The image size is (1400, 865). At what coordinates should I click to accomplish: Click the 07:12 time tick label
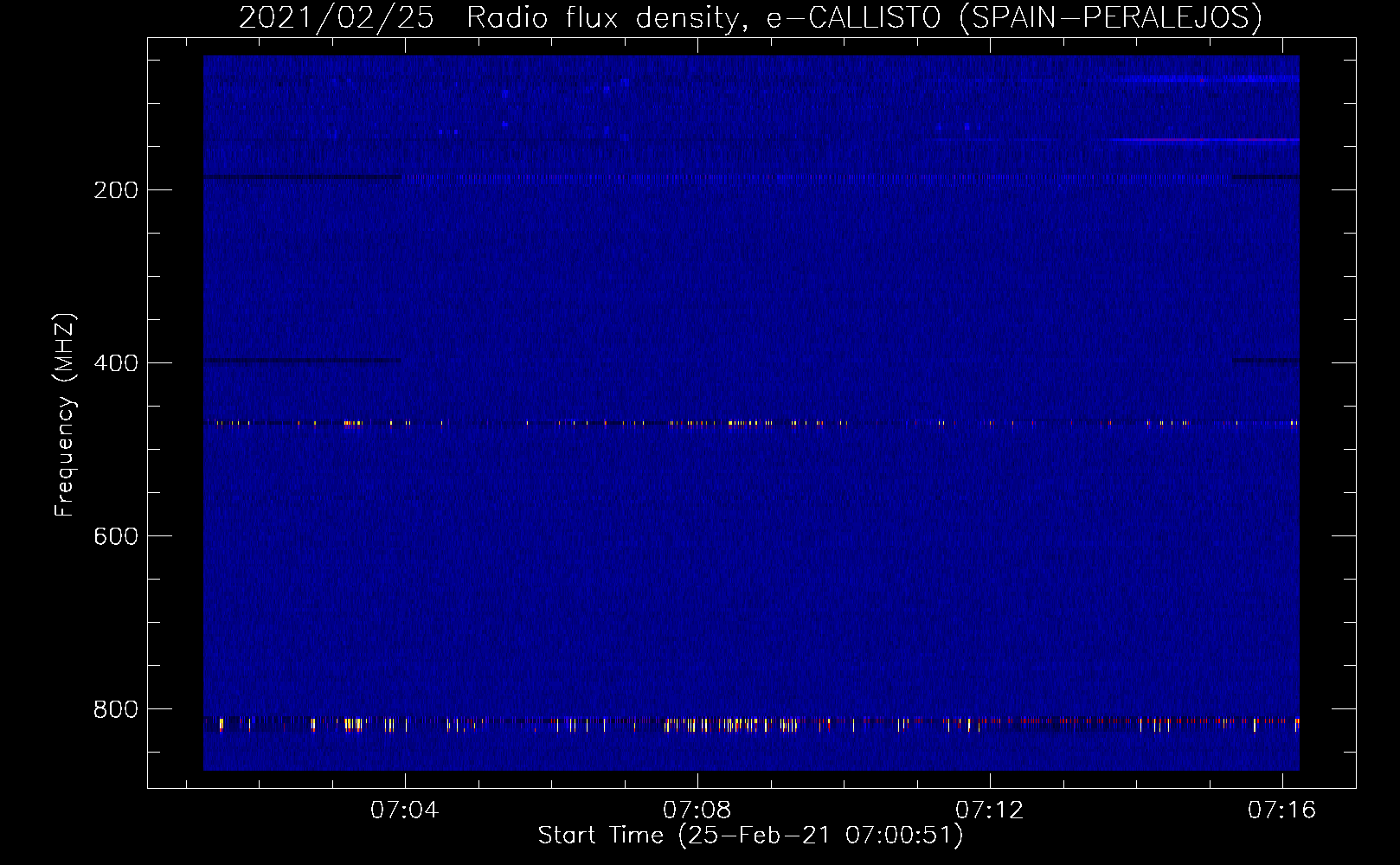pyautogui.click(x=989, y=810)
